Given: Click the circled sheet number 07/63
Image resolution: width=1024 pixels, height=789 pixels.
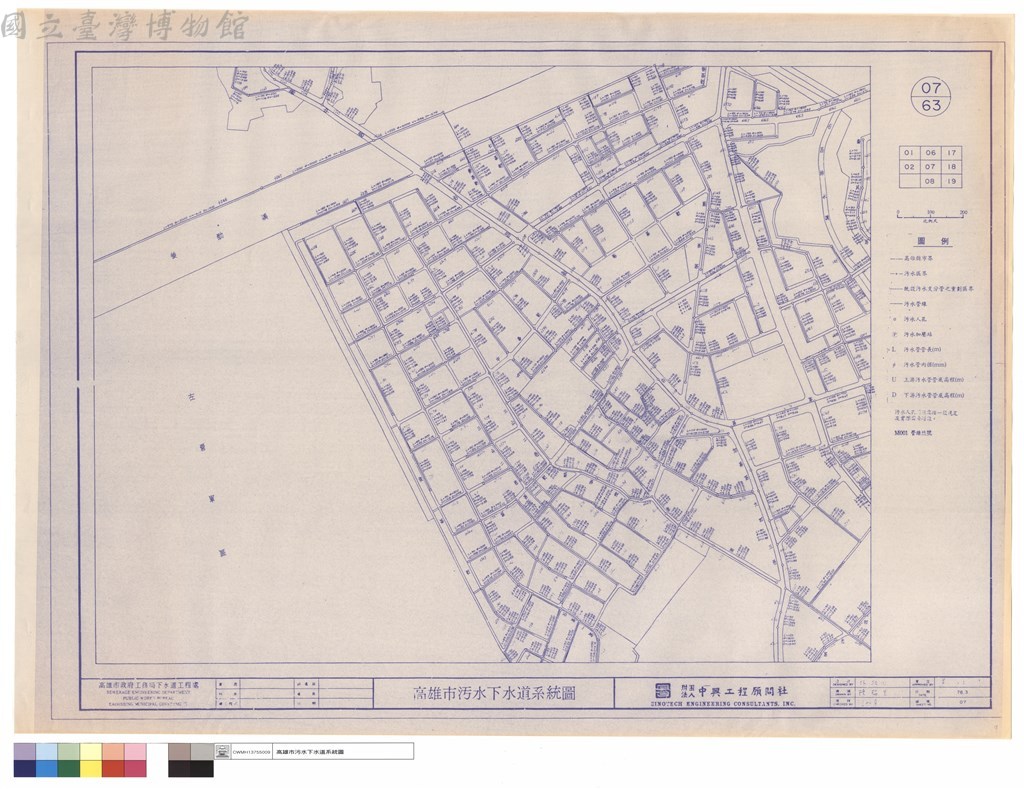Looking at the screenshot, I should (931, 97).
